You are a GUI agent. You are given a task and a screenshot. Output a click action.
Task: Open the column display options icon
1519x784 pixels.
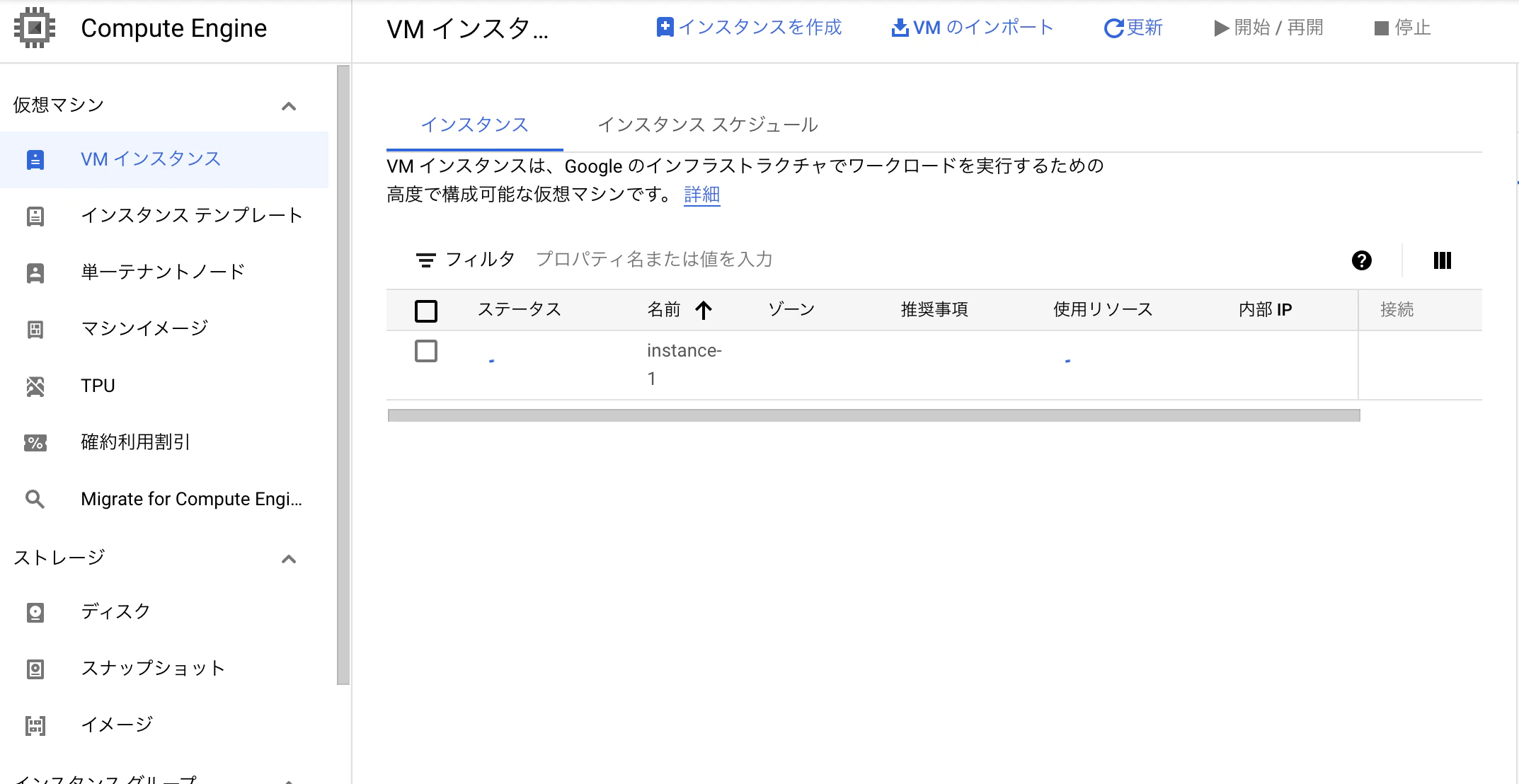[1442, 260]
